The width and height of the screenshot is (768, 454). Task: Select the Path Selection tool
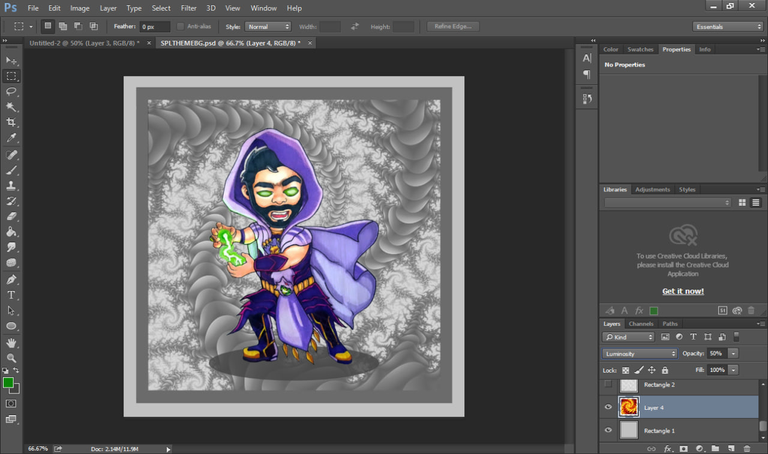tap(11, 311)
